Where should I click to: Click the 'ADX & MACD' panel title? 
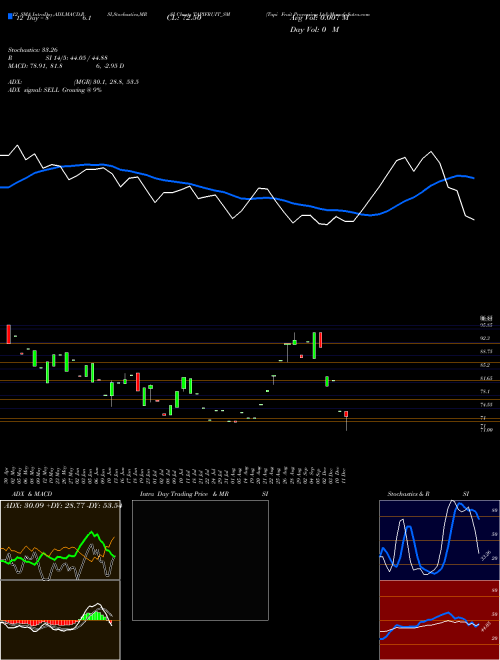pyautogui.click(x=32, y=494)
